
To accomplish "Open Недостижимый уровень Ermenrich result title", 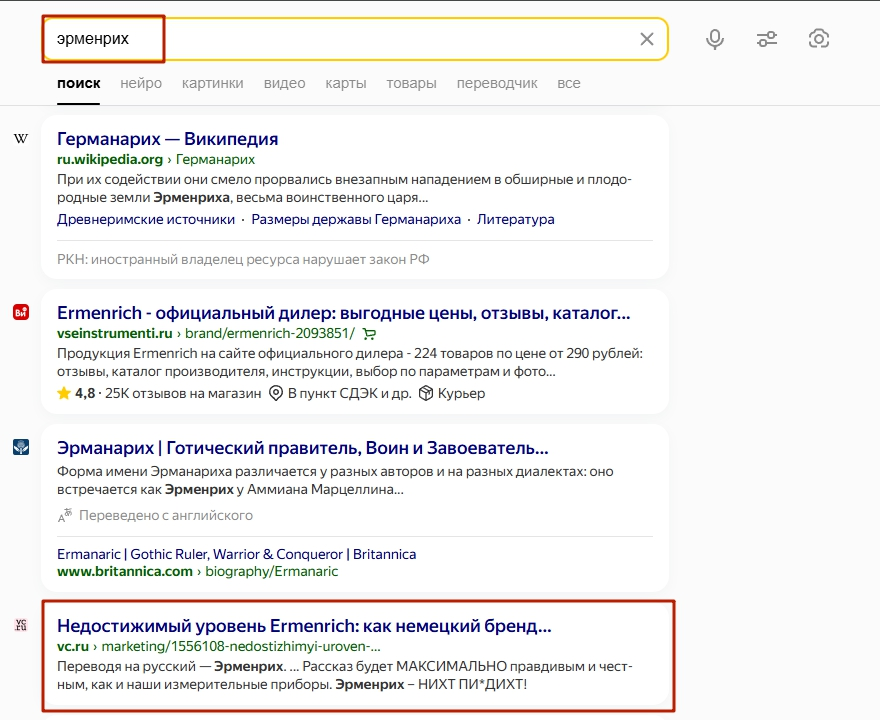I will point(304,625).
